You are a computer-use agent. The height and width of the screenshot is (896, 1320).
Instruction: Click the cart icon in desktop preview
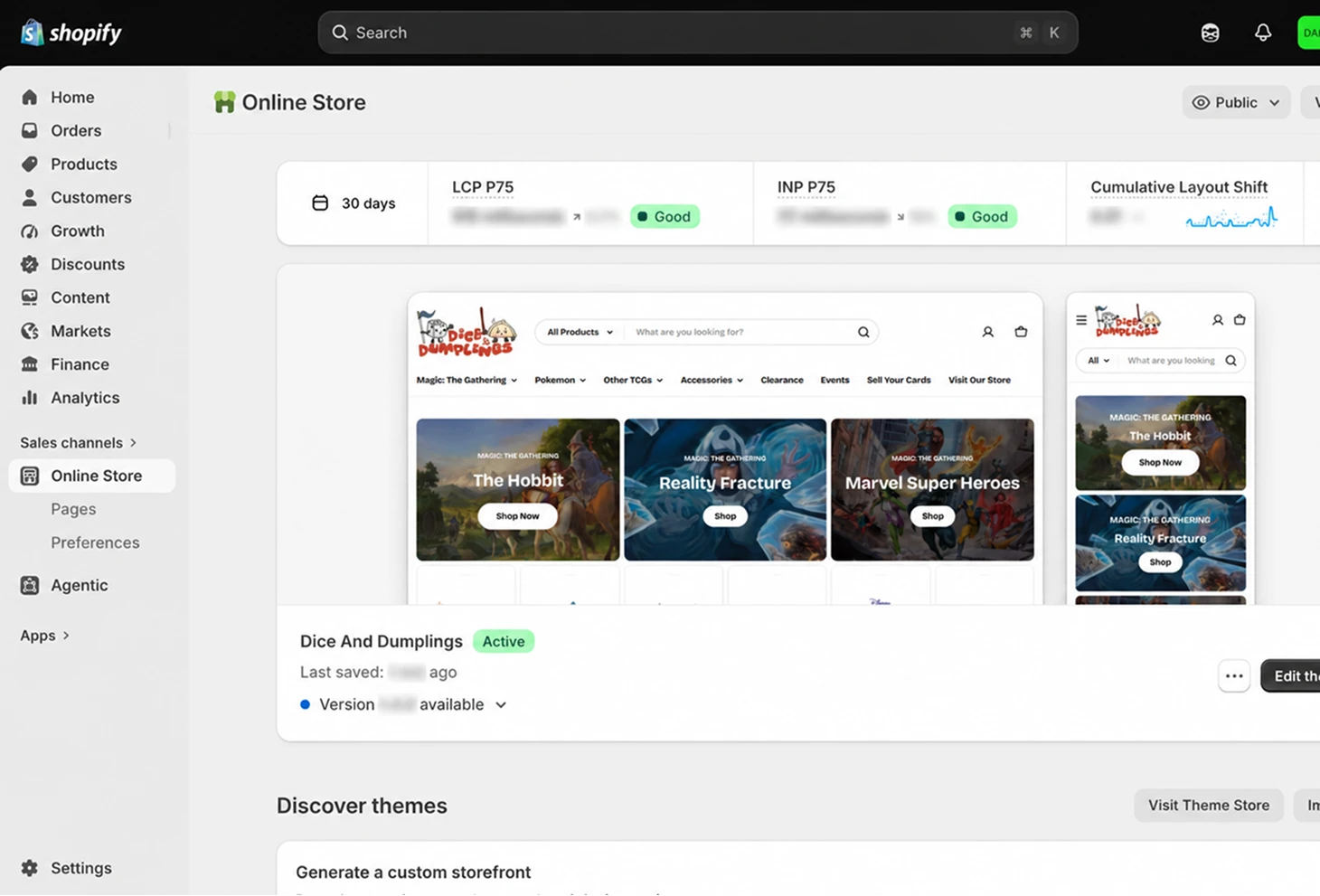[1021, 332]
